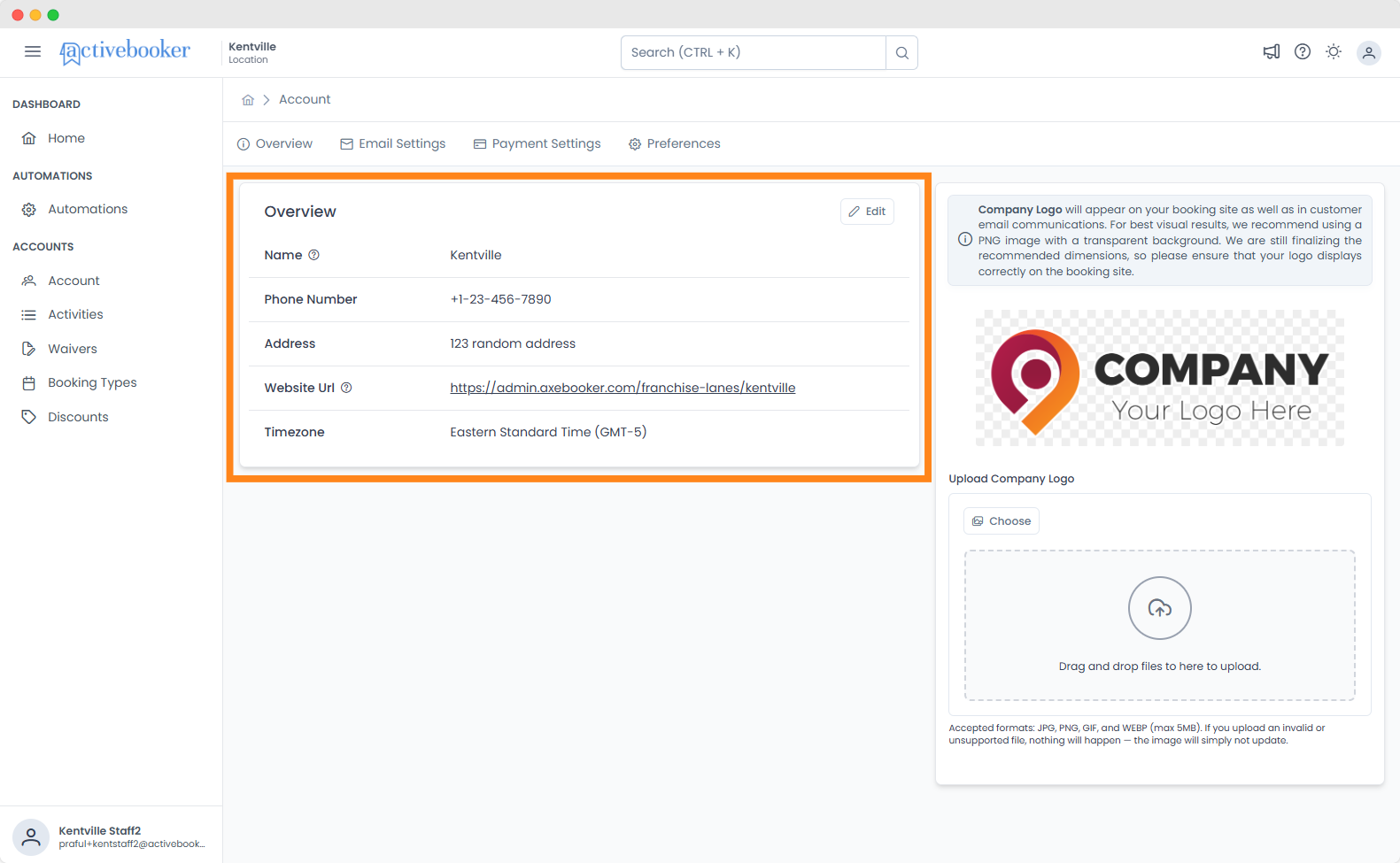Select Automations in the sidebar
Viewport: 1400px width, 863px height.
pos(88,209)
